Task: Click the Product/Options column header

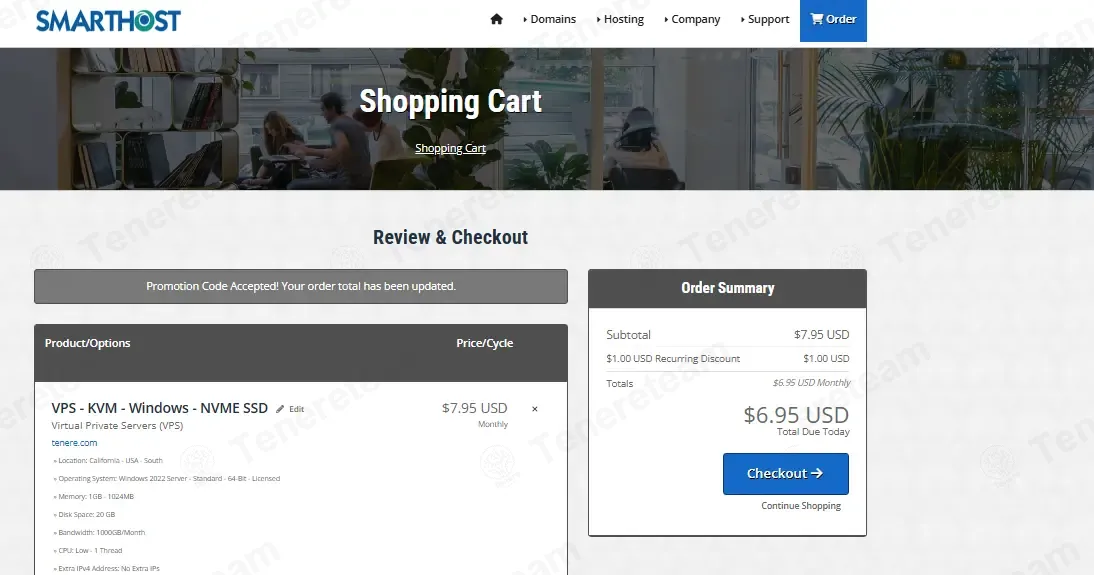Action: [x=87, y=343]
